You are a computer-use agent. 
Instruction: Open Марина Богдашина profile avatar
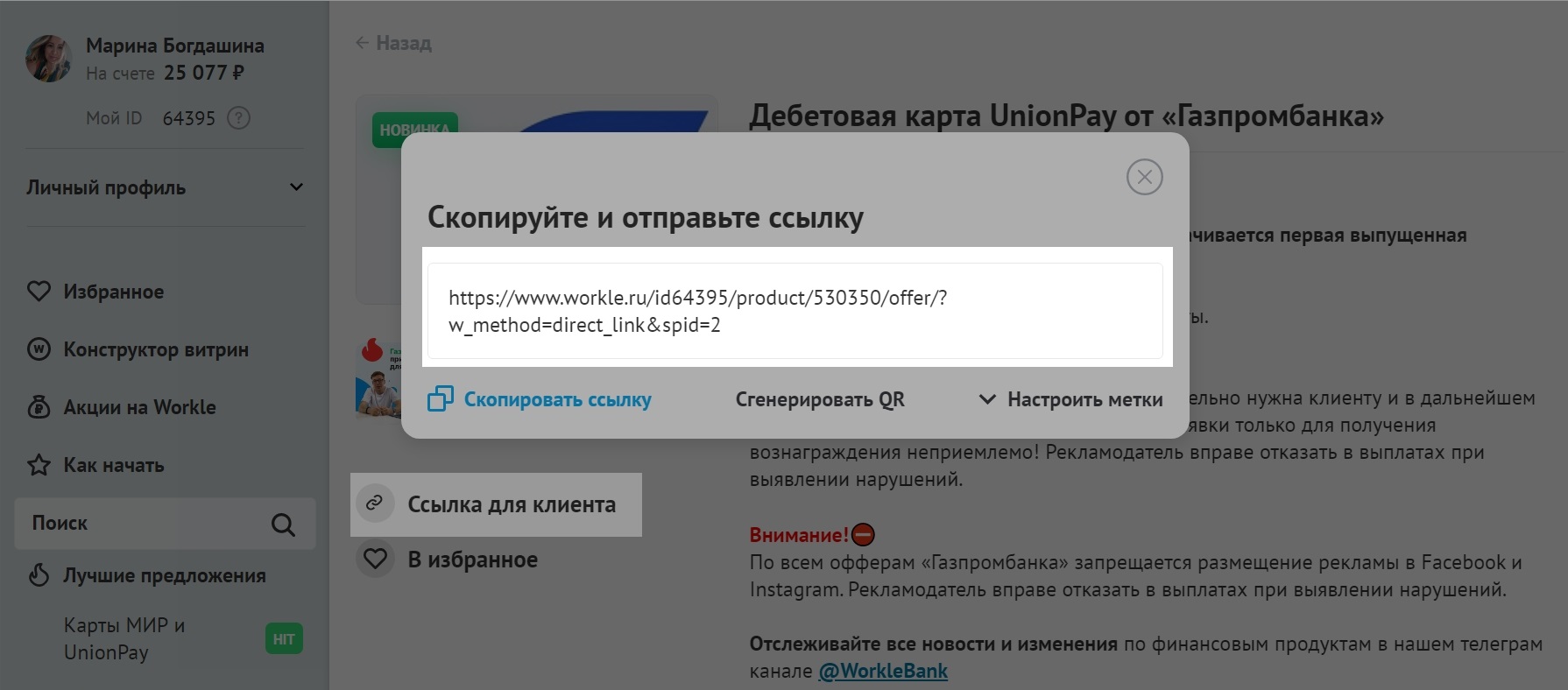pyautogui.click(x=49, y=59)
